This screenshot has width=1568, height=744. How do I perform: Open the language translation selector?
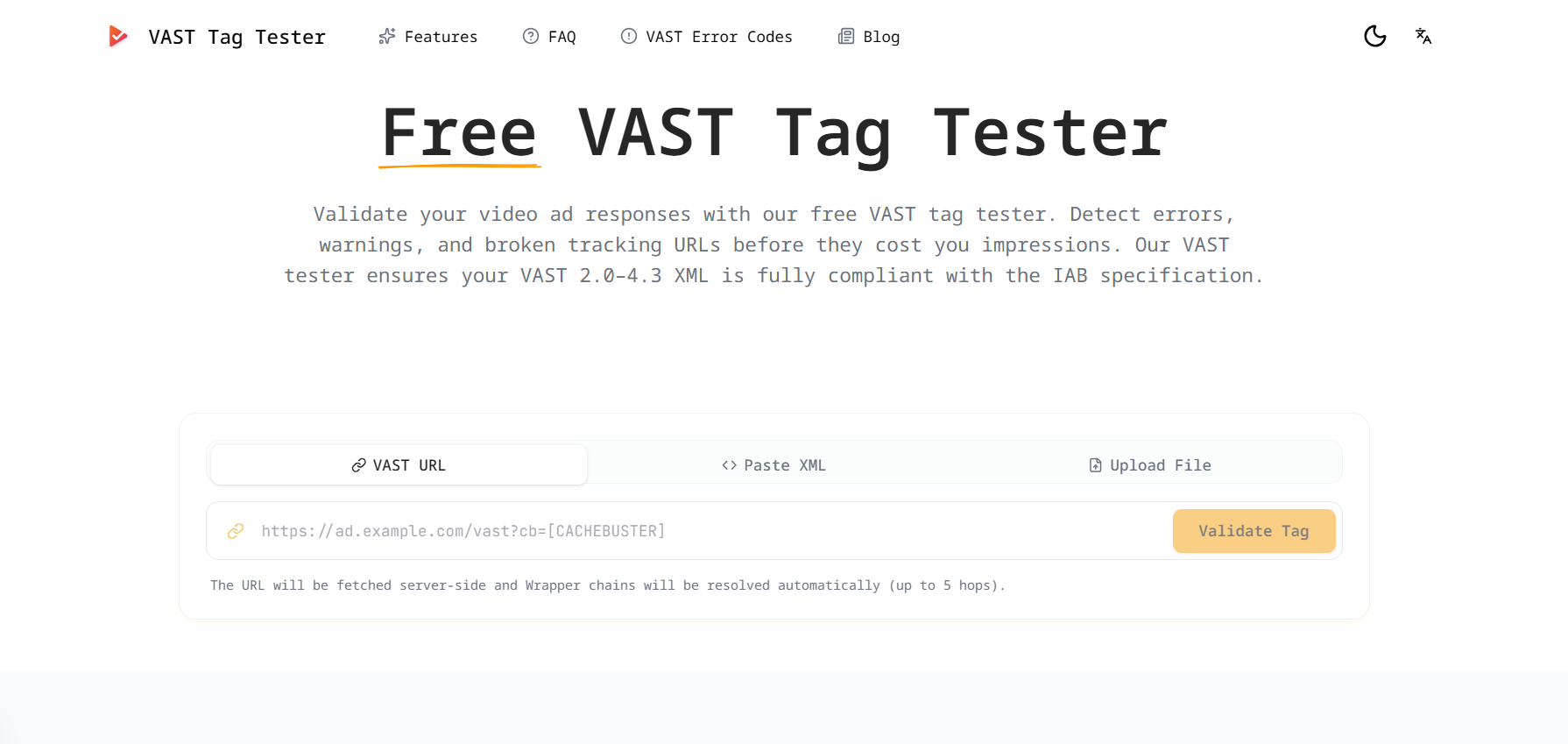click(1423, 36)
